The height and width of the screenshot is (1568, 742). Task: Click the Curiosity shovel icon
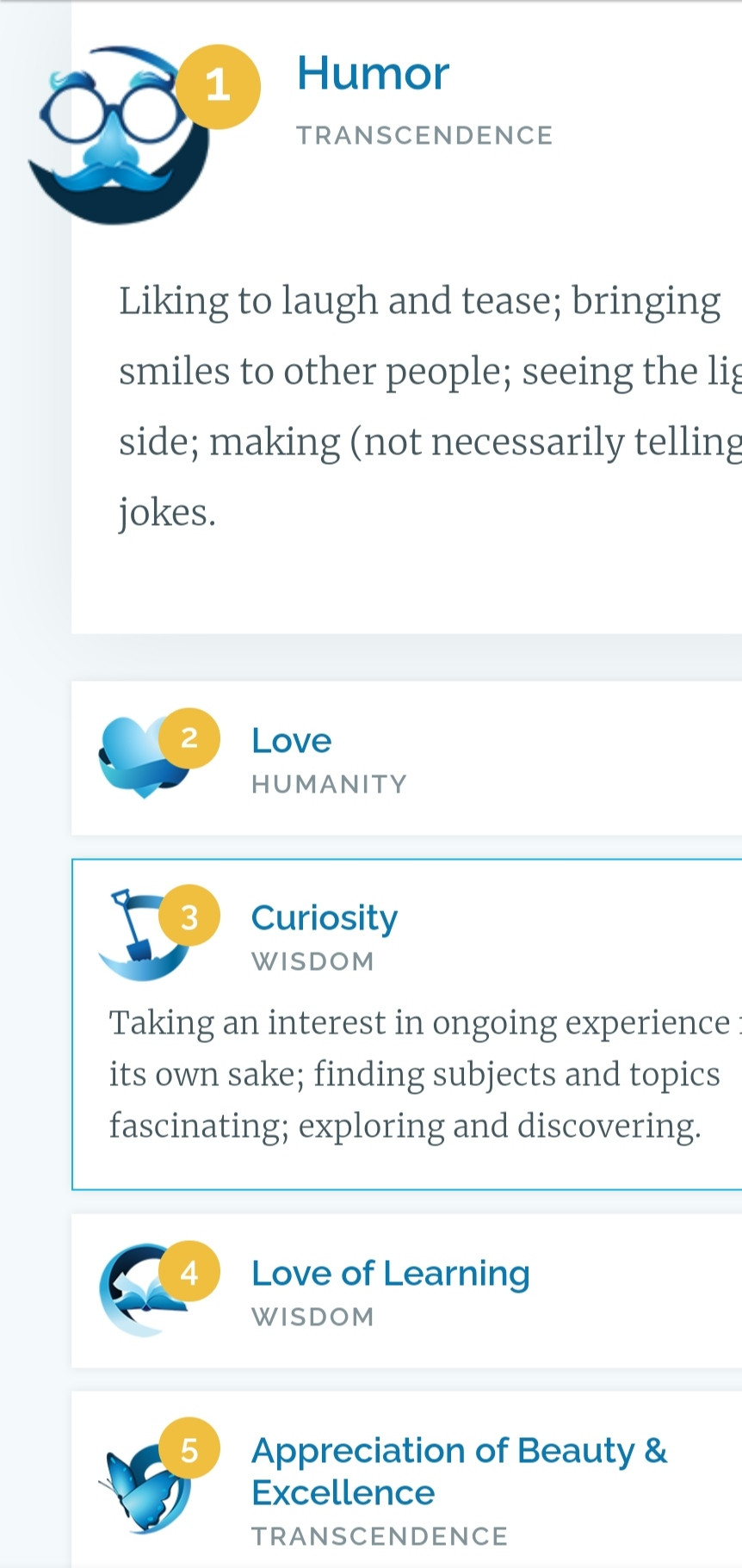point(144,935)
